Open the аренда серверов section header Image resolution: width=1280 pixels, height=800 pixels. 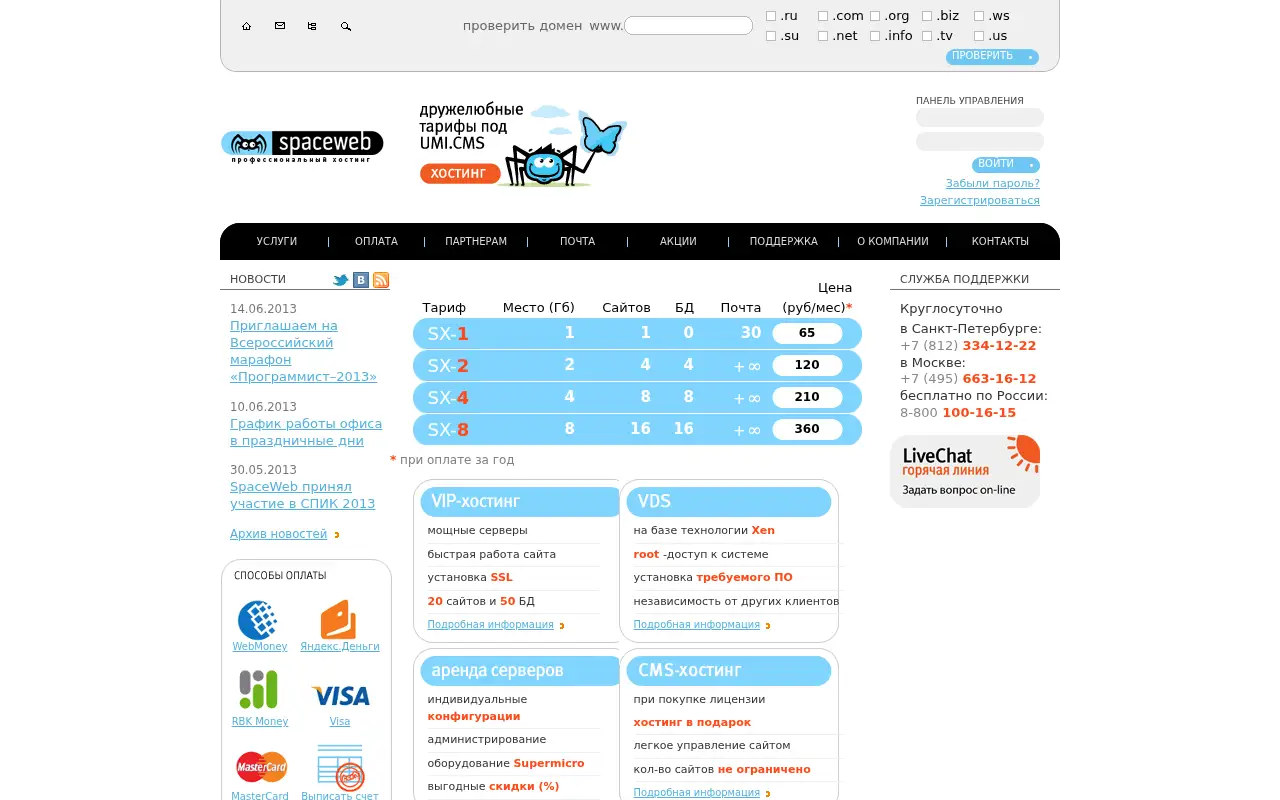click(x=522, y=671)
